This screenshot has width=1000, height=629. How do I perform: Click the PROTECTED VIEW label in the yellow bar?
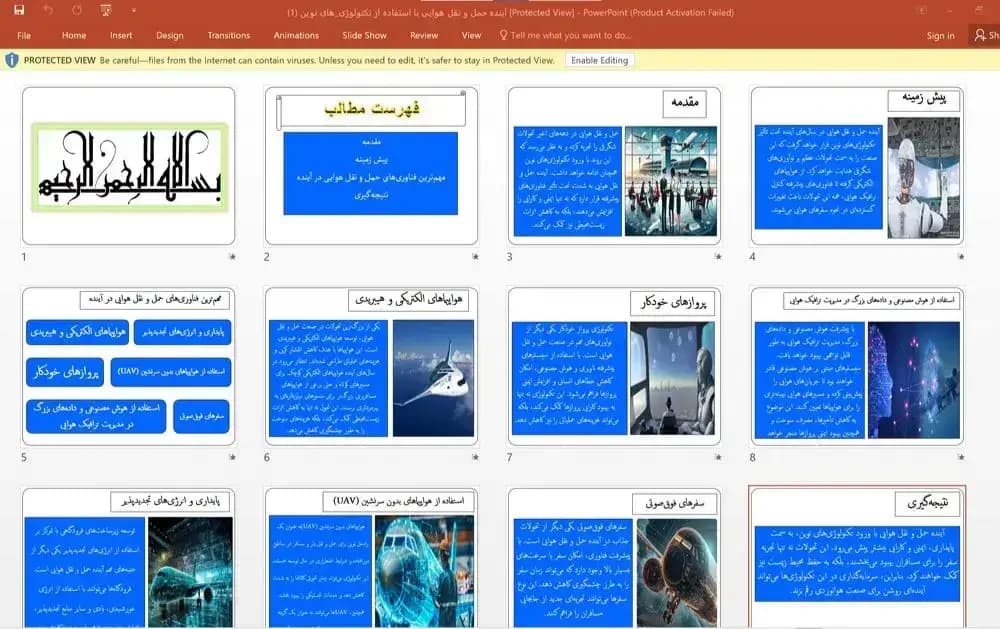tap(59, 60)
